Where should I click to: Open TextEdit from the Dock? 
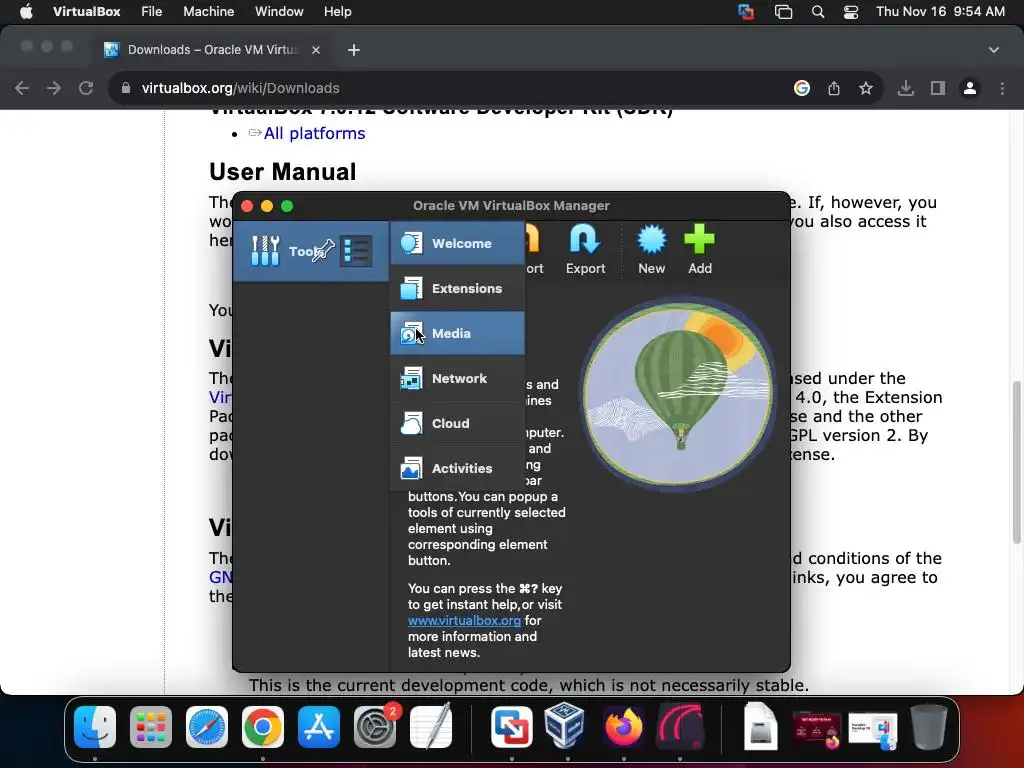point(431,726)
